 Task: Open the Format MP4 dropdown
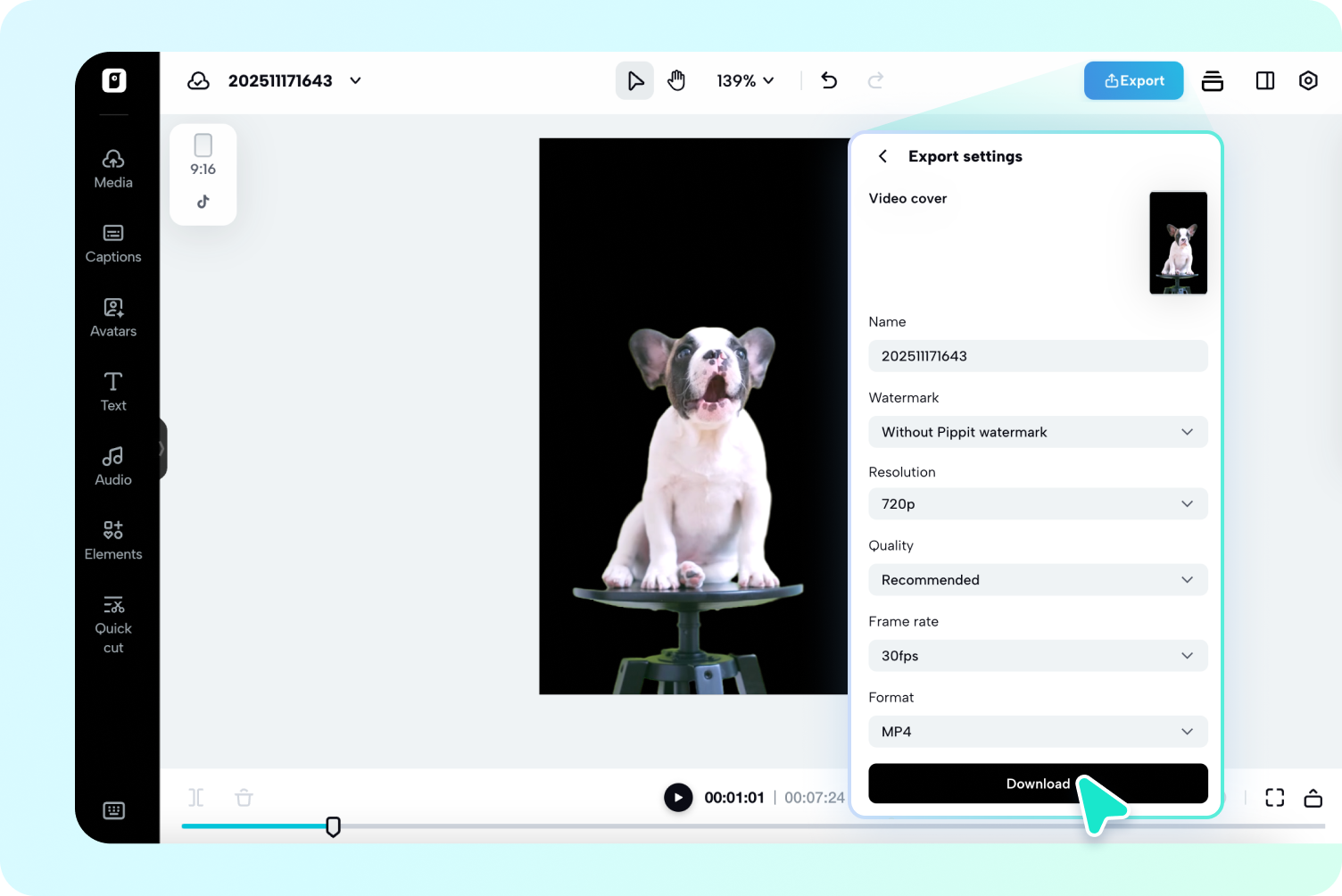click(1038, 731)
